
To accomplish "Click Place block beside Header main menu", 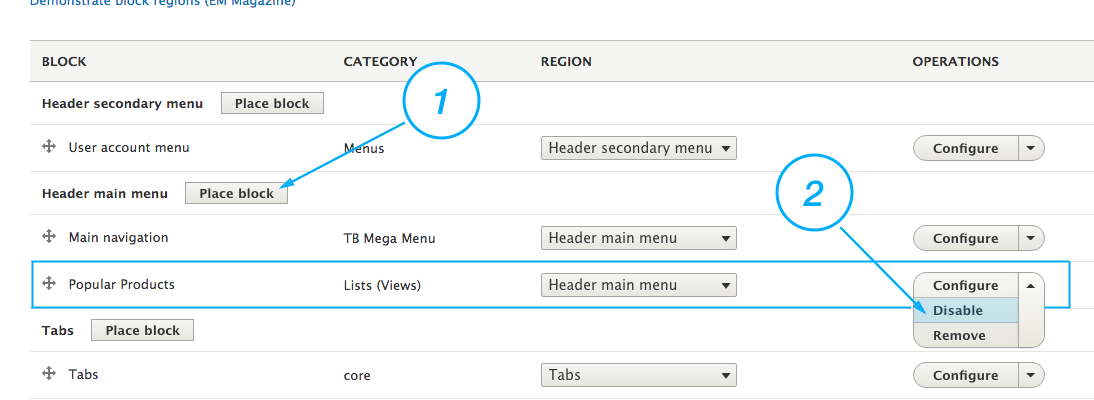I will (237, 193).
